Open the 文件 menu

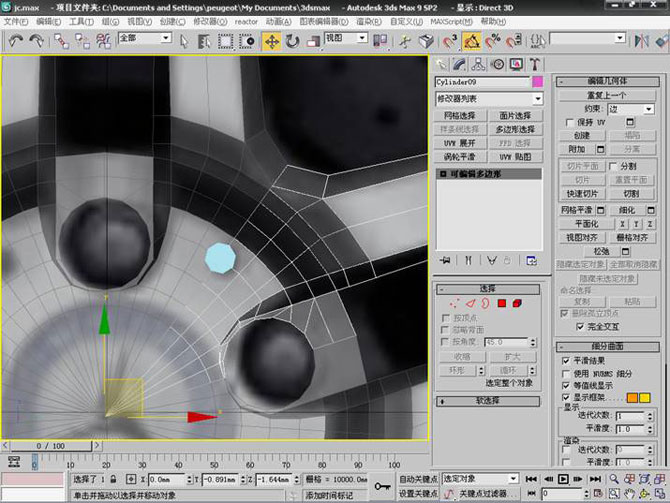point(16,20)
